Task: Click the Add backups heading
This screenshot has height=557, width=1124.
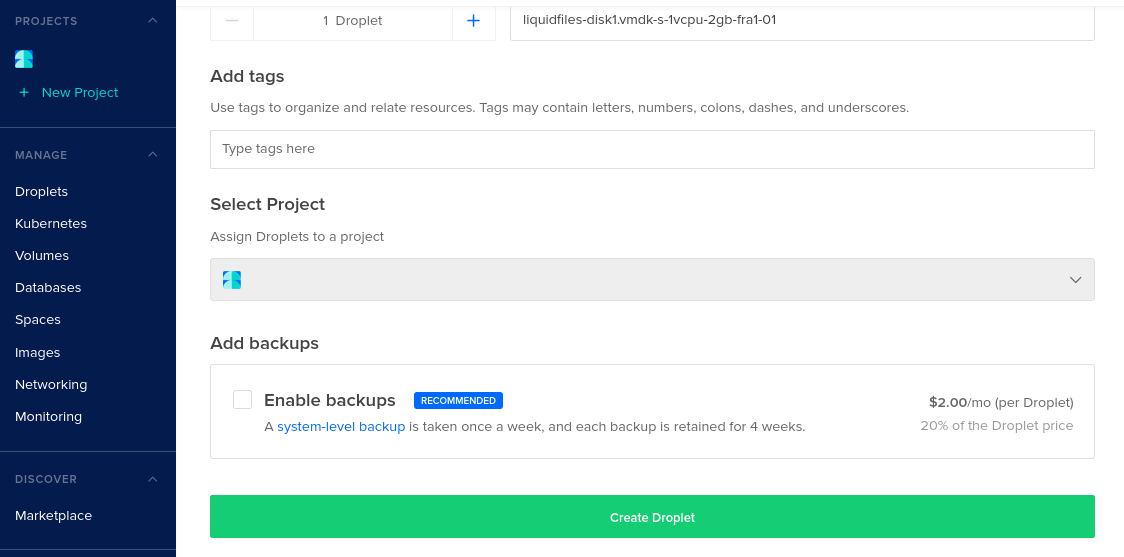Action: [265, 343]
